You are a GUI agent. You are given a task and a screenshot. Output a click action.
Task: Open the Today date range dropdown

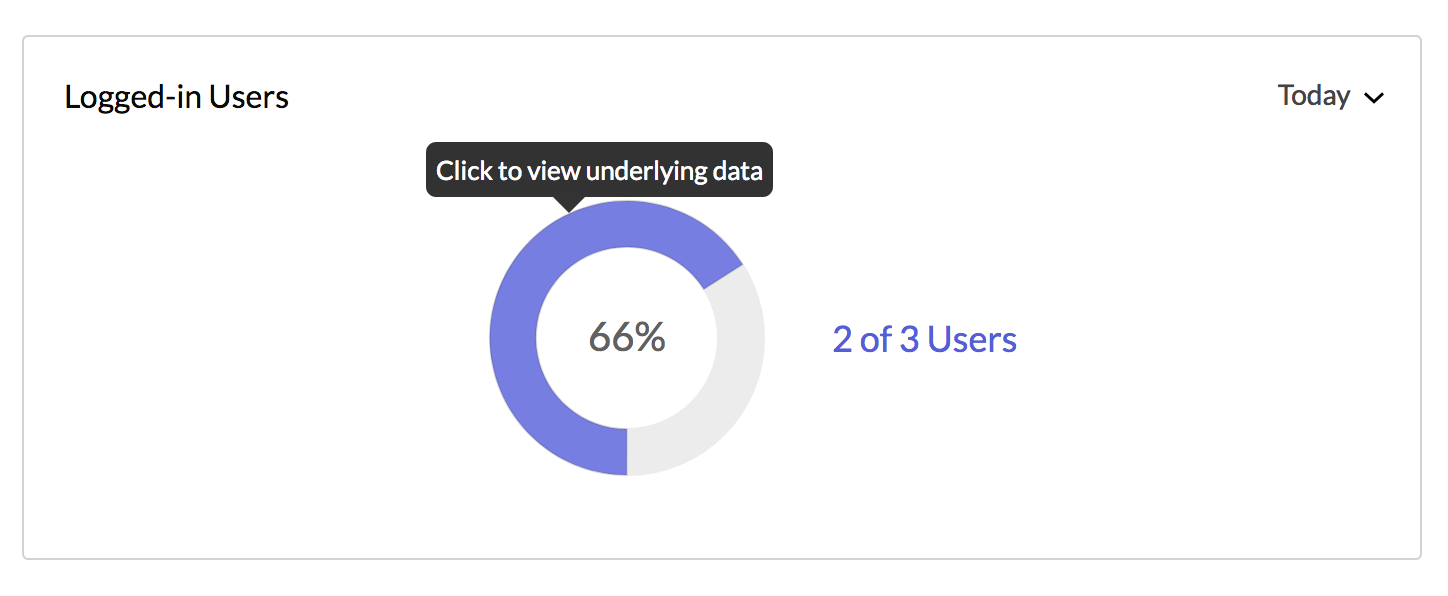coord(1330,96)
